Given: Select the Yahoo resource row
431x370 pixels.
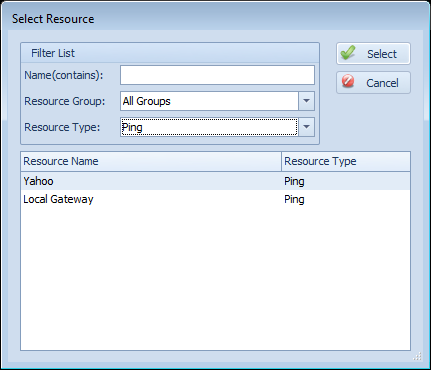Looking at the screenshot, I should (215, 181).
